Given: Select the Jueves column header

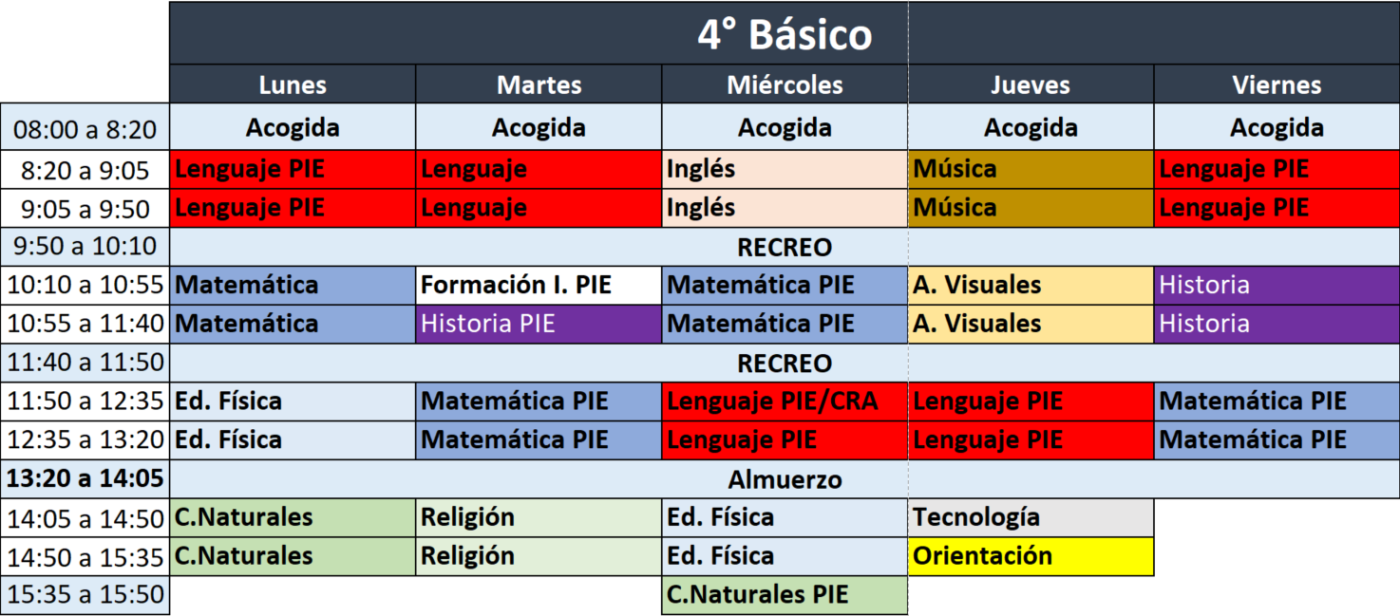Looking at the screenshot, I should (x=1030, y=85).
